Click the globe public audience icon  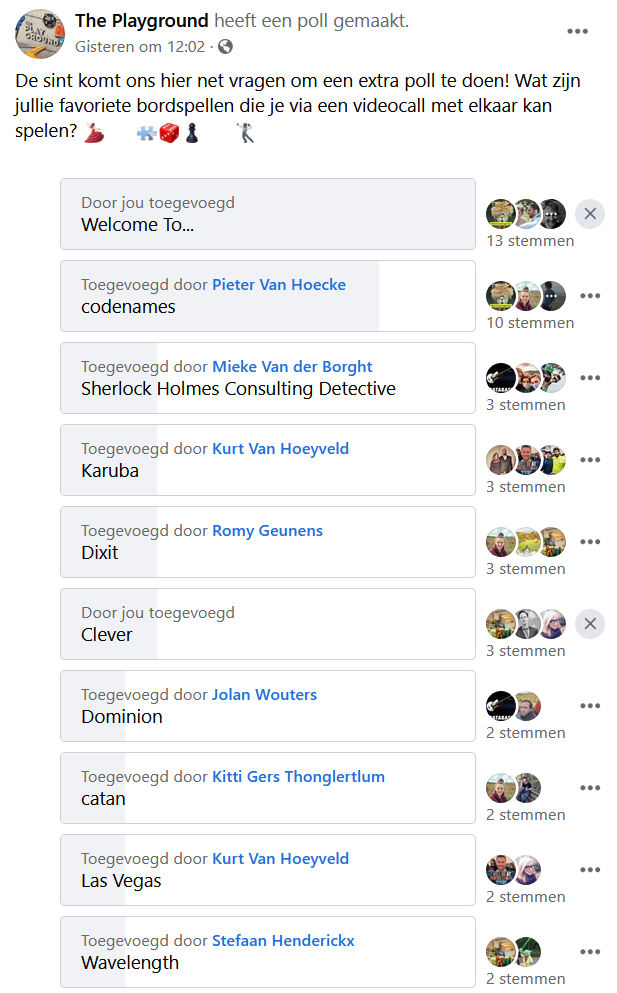(226, 46)
